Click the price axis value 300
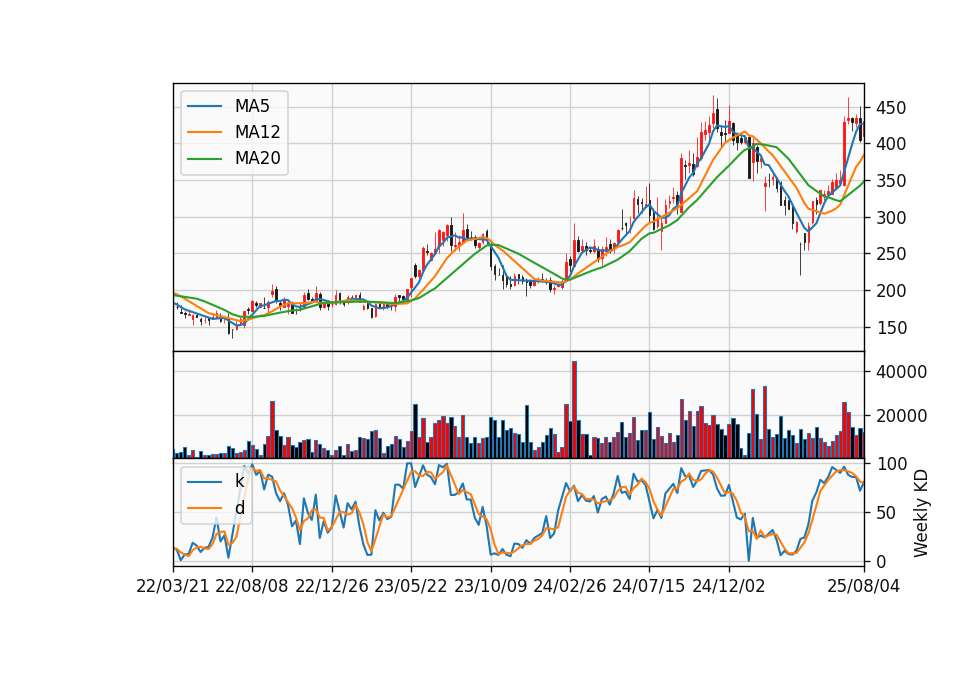The image size is (960, 690). (x=891, y=218)
